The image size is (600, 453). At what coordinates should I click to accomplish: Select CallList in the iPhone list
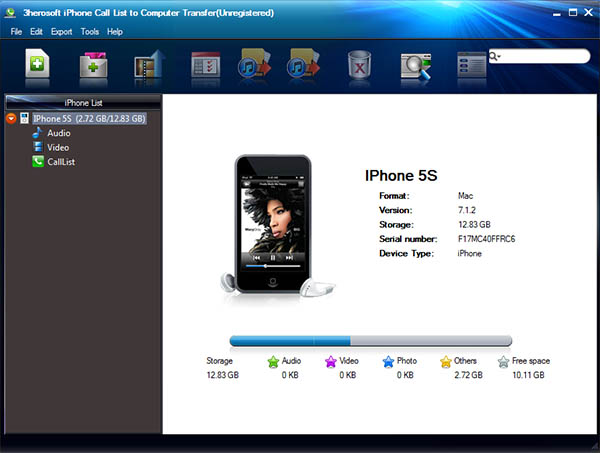click(61, 161)
